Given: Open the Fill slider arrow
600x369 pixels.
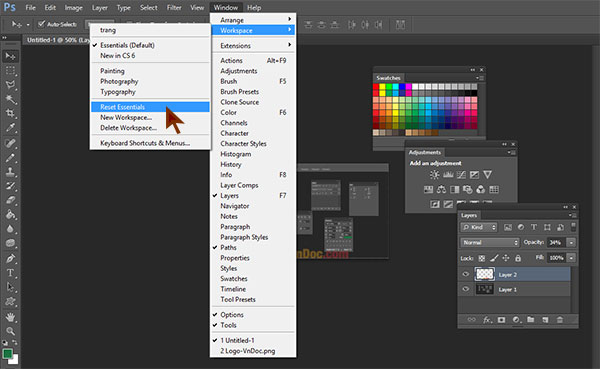Looking at the screenshot, I should pos(571,258).
